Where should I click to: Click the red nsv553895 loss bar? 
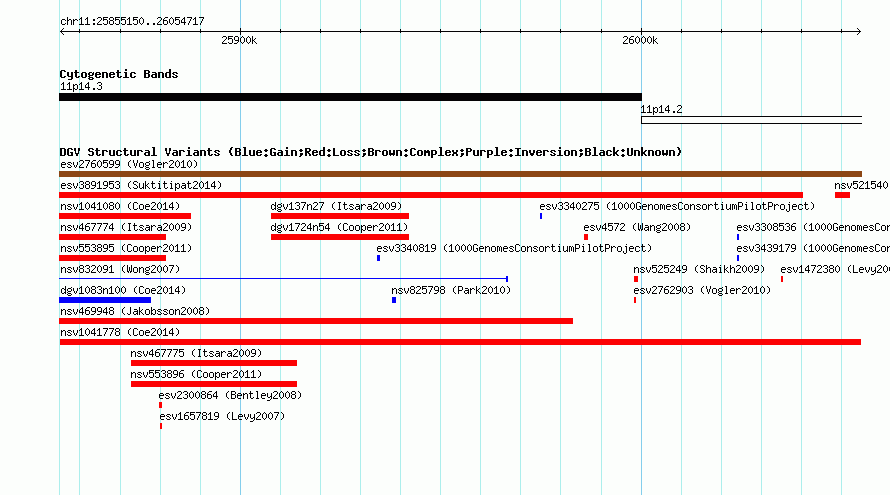(112, 258)
